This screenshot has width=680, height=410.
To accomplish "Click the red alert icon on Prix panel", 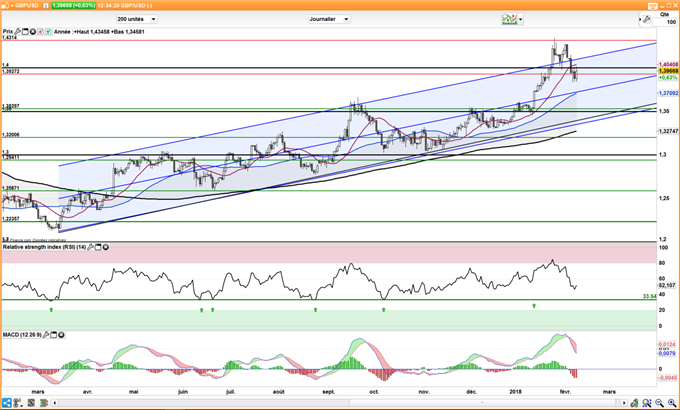I will (x=40, y=32).
